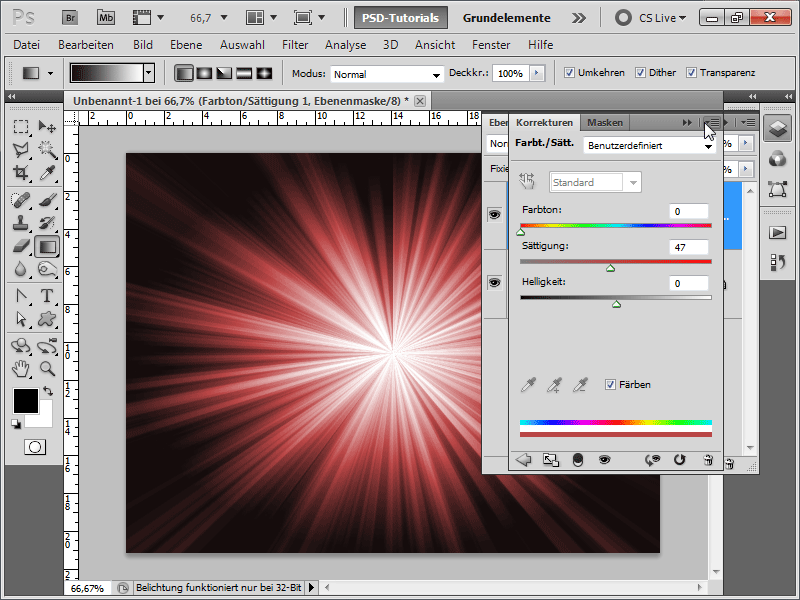Select the Blur tool
Image resolution: width=800 pixels, height=600 pixels.
(21, 269)
